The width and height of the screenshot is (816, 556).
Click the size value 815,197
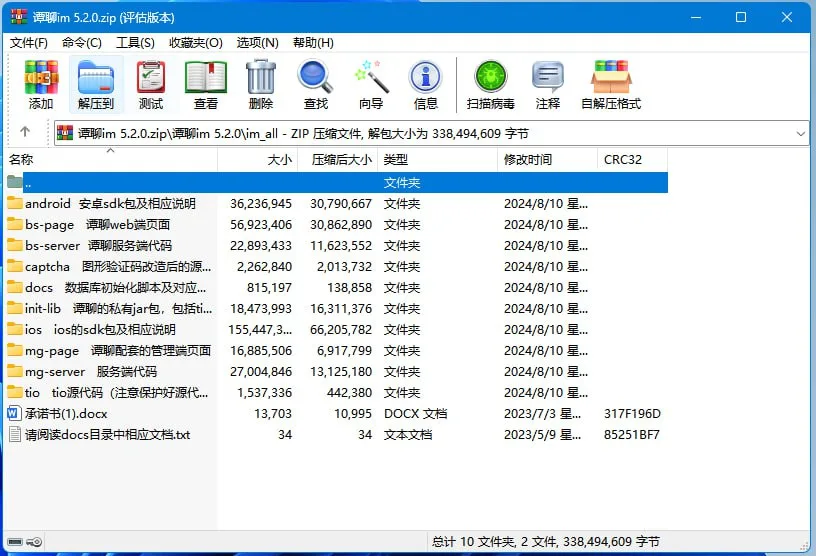pos(269,287)
